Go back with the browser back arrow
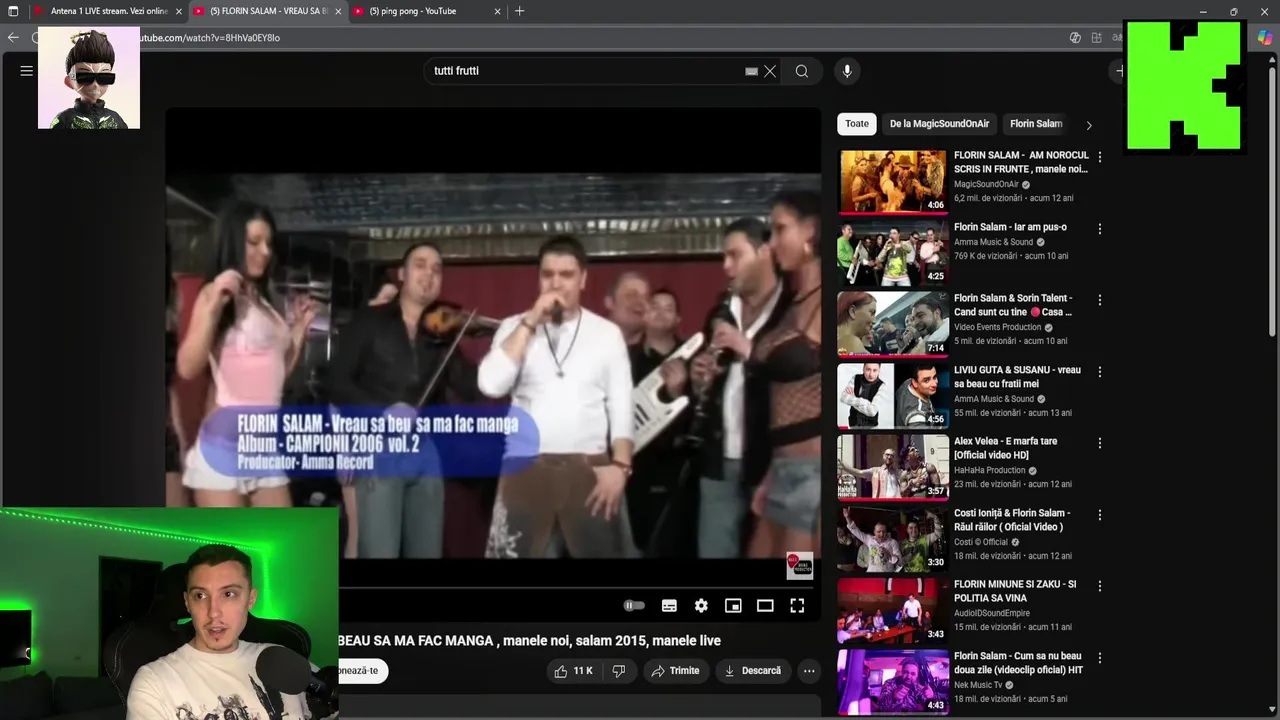Screen dimensions: 1280x720 (x=13, y=37)
